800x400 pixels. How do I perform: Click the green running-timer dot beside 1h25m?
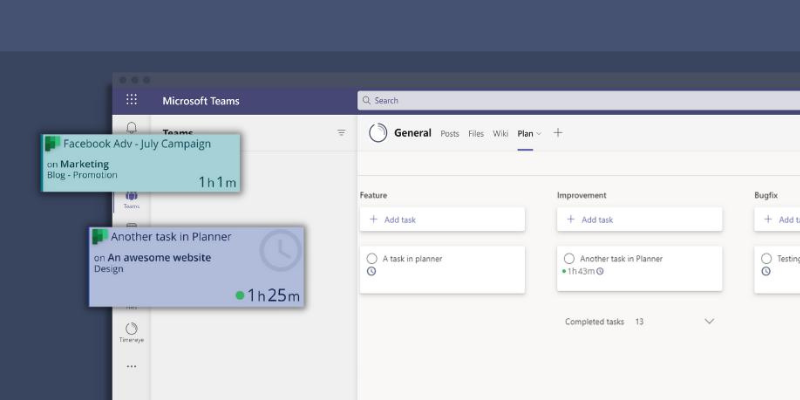(x=240, y=295)
